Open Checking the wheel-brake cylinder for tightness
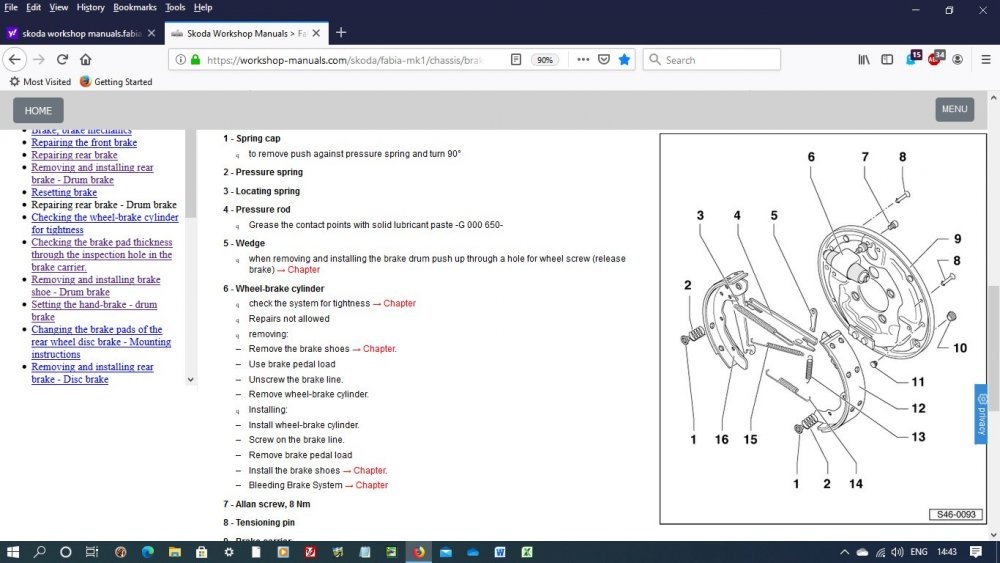The height and width of the screenshot is (563, 1000). 105,223
